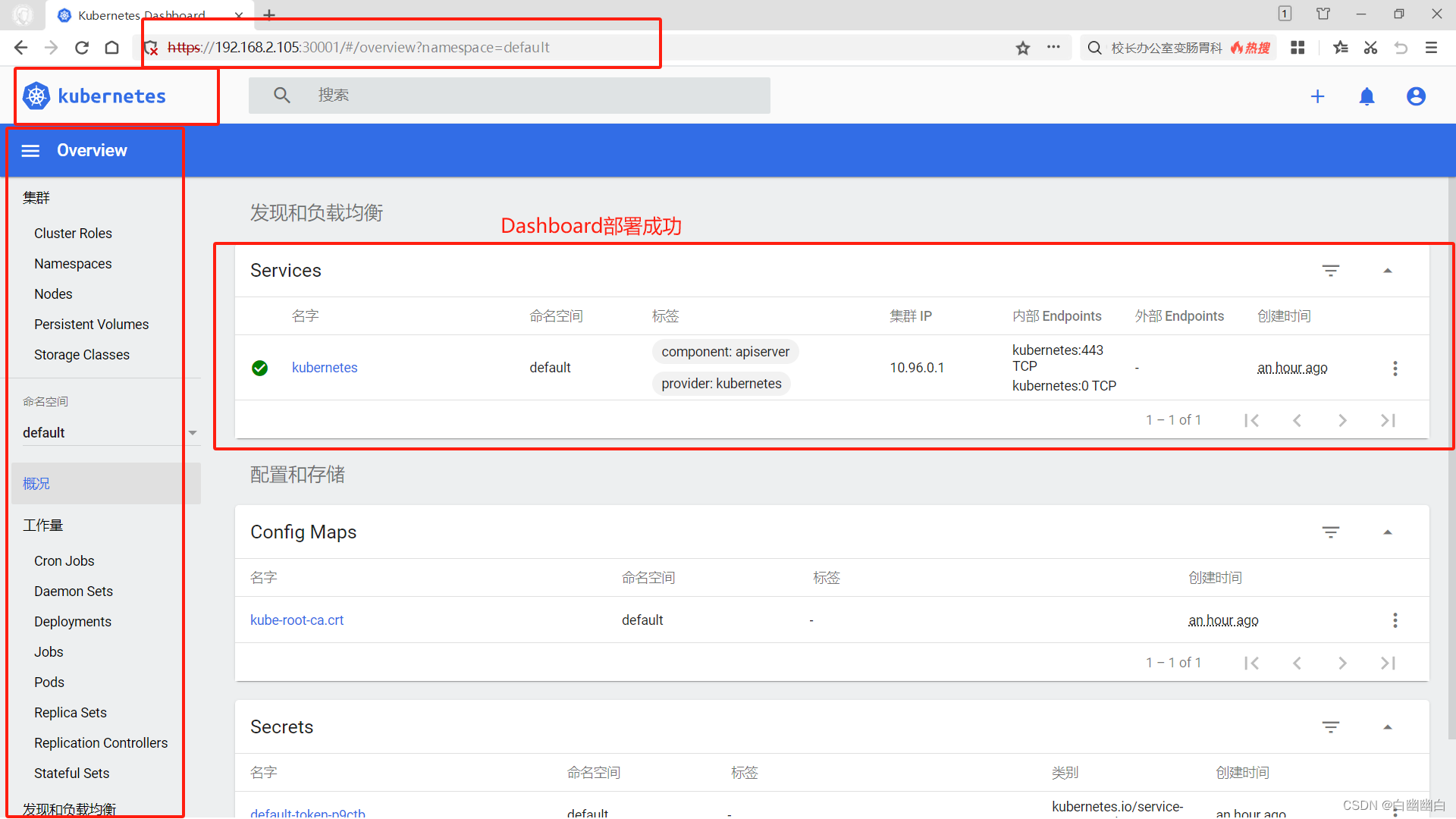
Task: Open the address bar more options ellipsis
Action: coord(1053,47)
